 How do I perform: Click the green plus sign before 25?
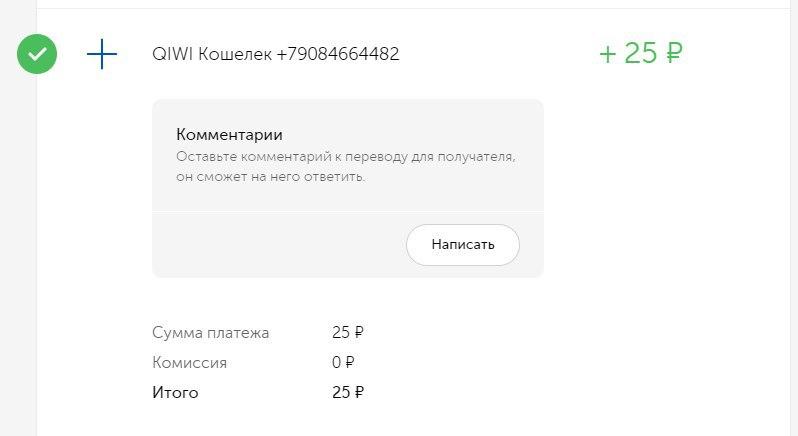607,54
